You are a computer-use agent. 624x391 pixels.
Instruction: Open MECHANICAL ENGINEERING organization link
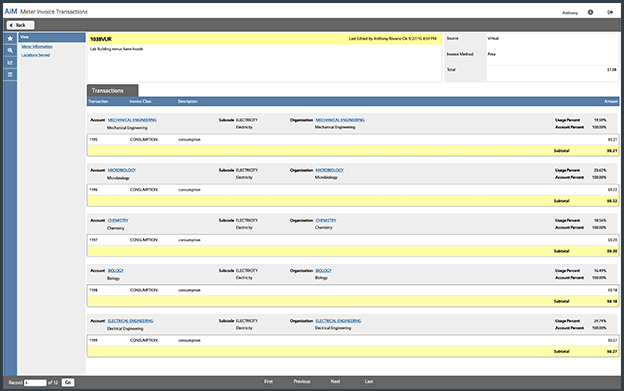point(340,120)
